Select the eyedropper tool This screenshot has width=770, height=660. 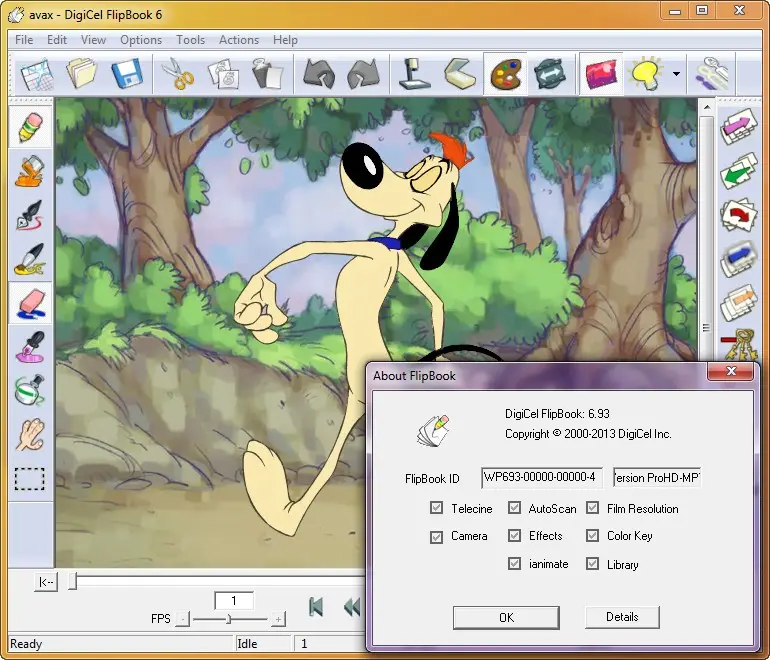coord(30,347)
